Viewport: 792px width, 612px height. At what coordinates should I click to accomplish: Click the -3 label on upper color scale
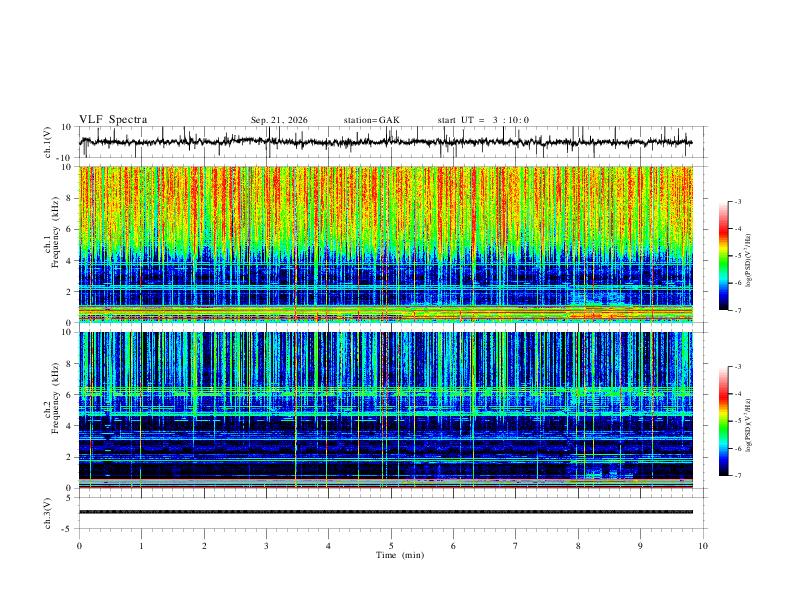point(738,201)
